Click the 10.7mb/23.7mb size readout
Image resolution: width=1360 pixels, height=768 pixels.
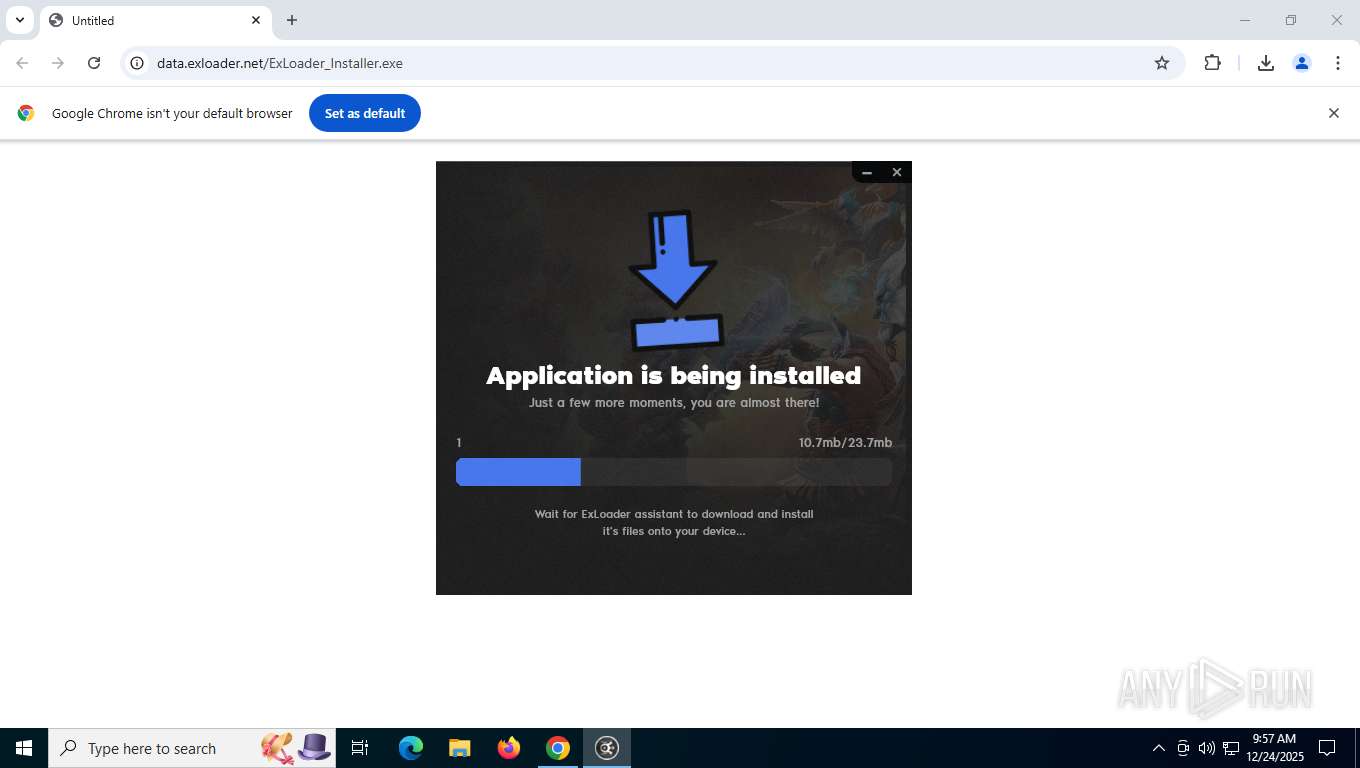[845, 443]
